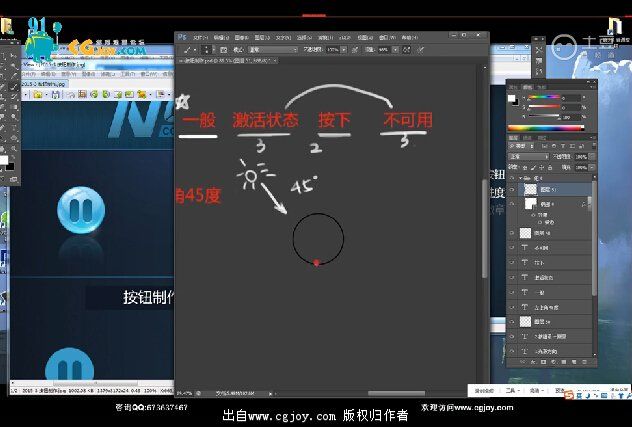Select the highlighted top layer thumbnail
This screenshot has width=632, height=427.
pos(530,189)
